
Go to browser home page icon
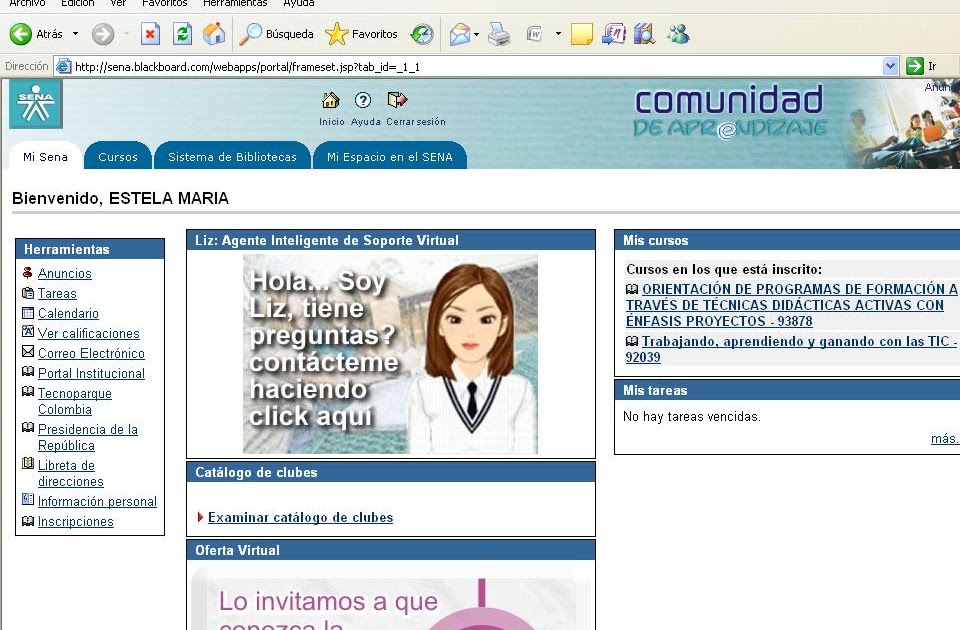214,34
